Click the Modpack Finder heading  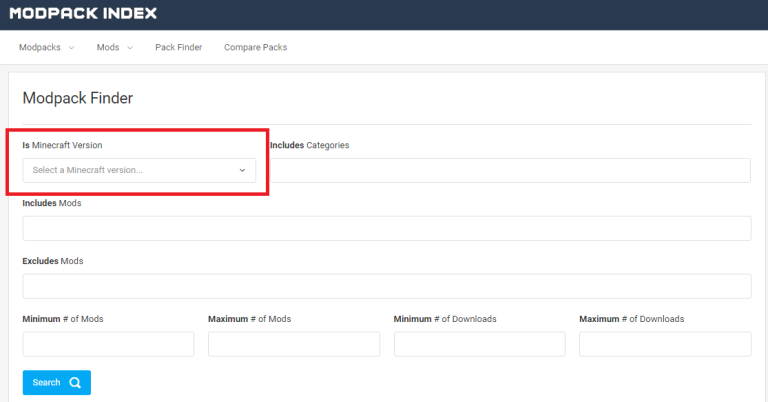78,98
